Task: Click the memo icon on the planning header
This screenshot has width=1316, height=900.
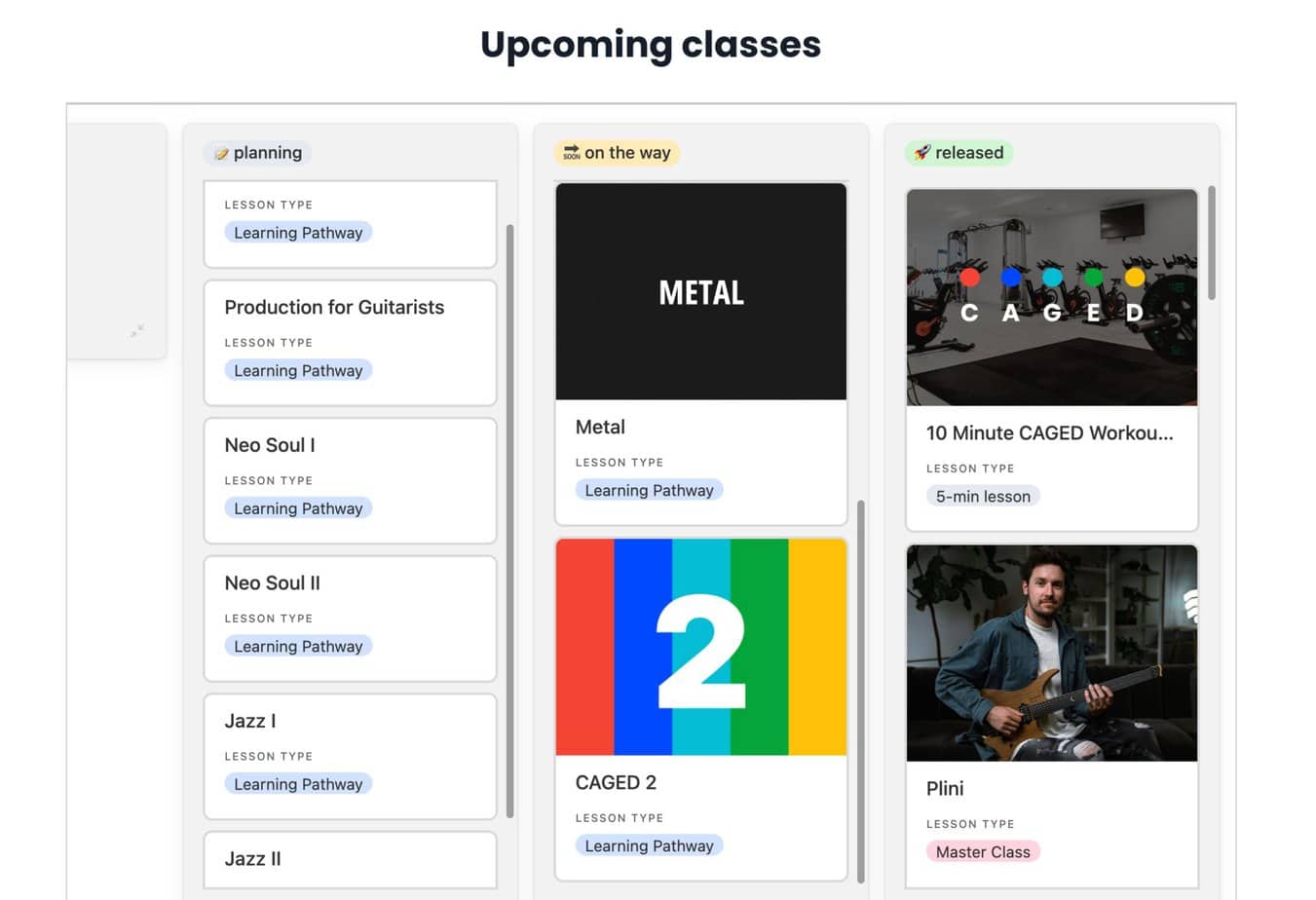Action: tap(222, 152)
